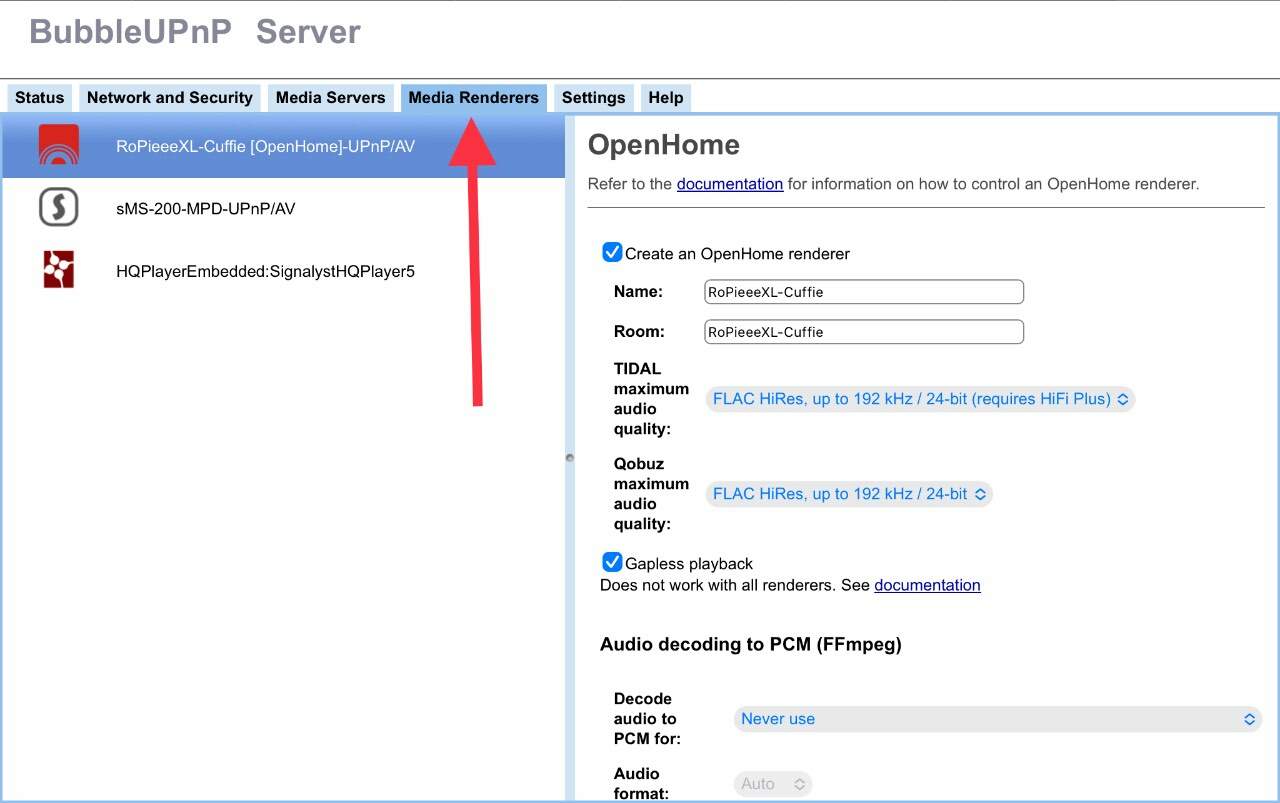Open the Audio format dropdown
The image size is (1280, 803).
pos(772,784)
